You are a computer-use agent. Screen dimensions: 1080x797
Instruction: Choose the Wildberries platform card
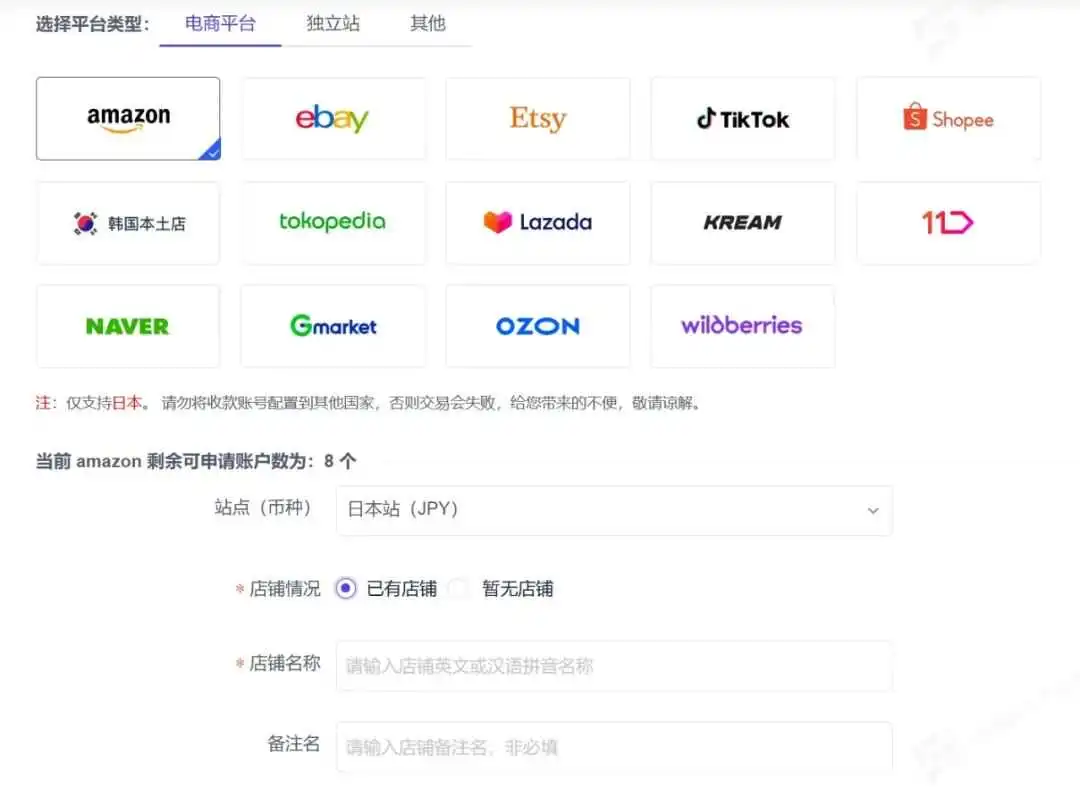click(743, 326)
